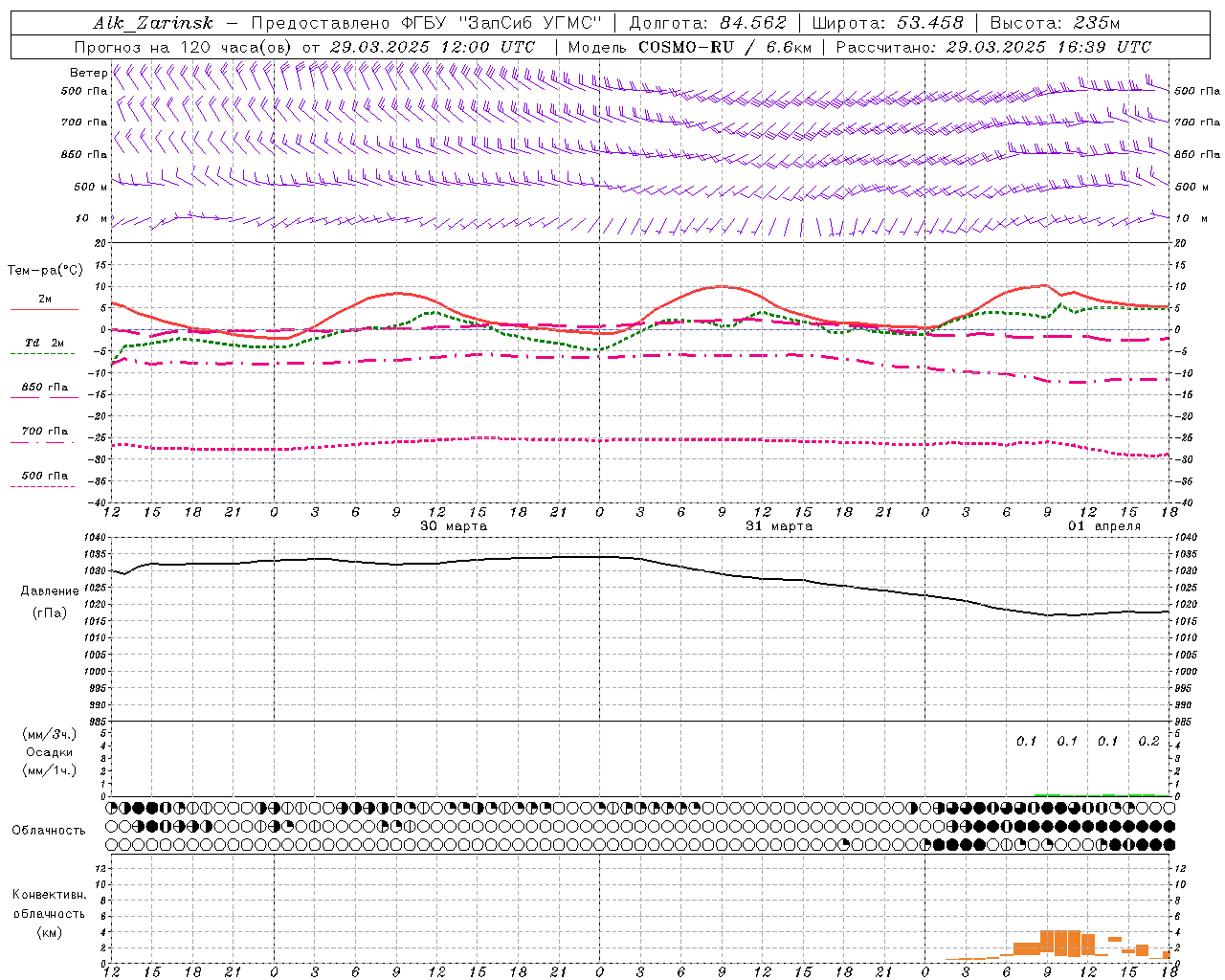
Task: Click the "Конвективн." convective cloud label
Action: tap(49, 895)
